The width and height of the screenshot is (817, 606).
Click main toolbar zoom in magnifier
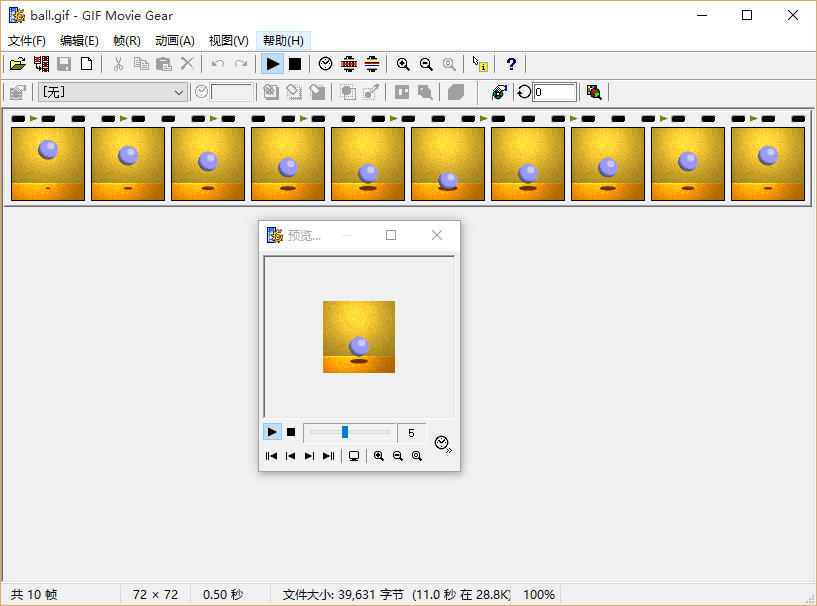click(x=403, y=64)
